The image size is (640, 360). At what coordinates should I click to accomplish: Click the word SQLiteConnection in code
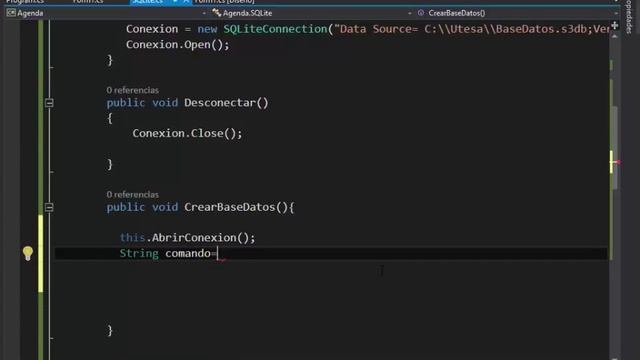[x=275, y=29]
